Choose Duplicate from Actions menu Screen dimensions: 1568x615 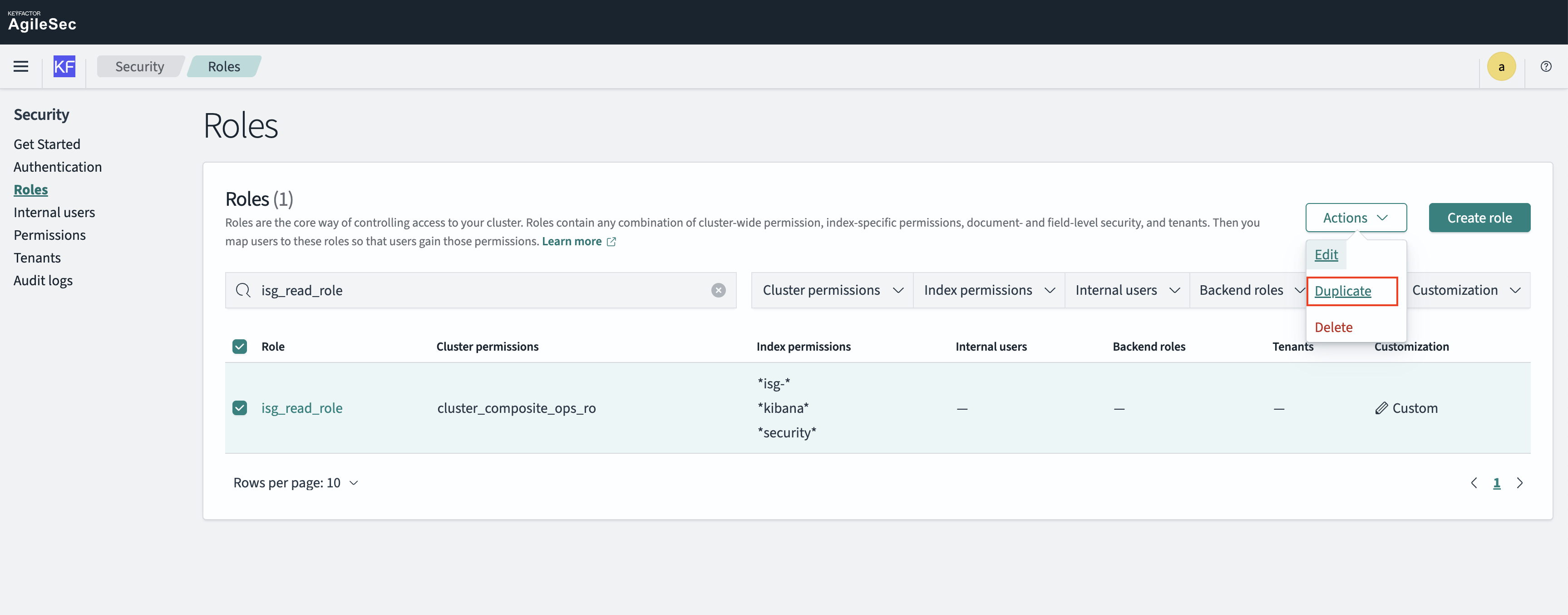[1342, 291]
